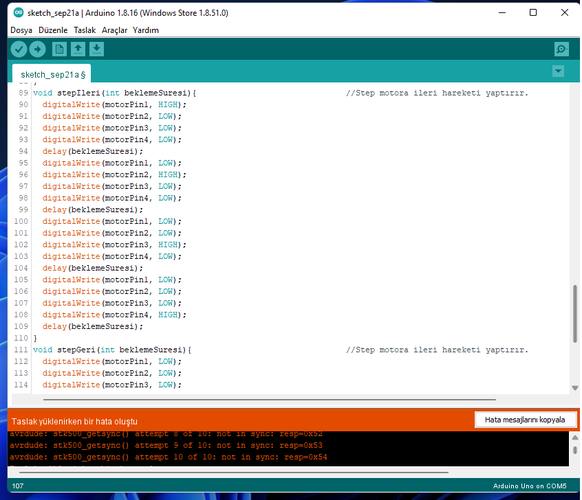Create a new sketch with the New icon
The image size is (582, 500).
click(59, 49)
